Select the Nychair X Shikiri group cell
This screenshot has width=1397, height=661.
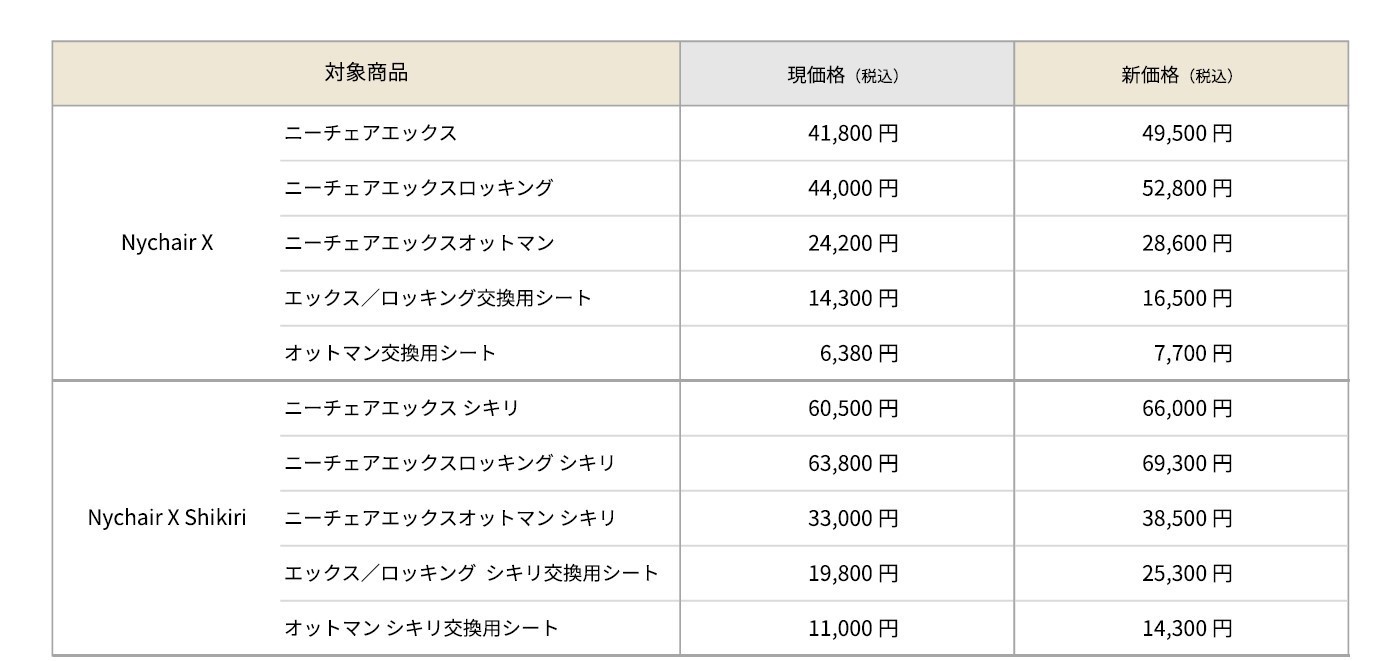click(x=166, y=519)
